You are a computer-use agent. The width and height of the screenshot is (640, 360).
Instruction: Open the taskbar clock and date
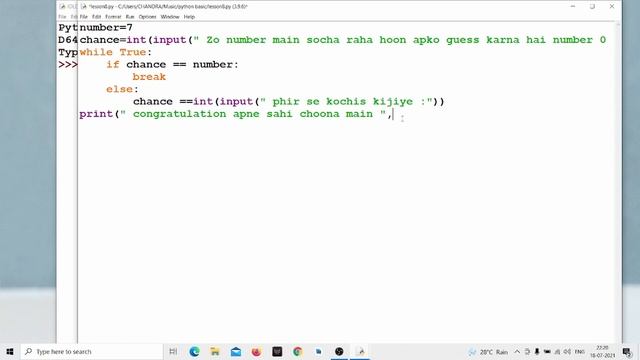pos(602,351)
